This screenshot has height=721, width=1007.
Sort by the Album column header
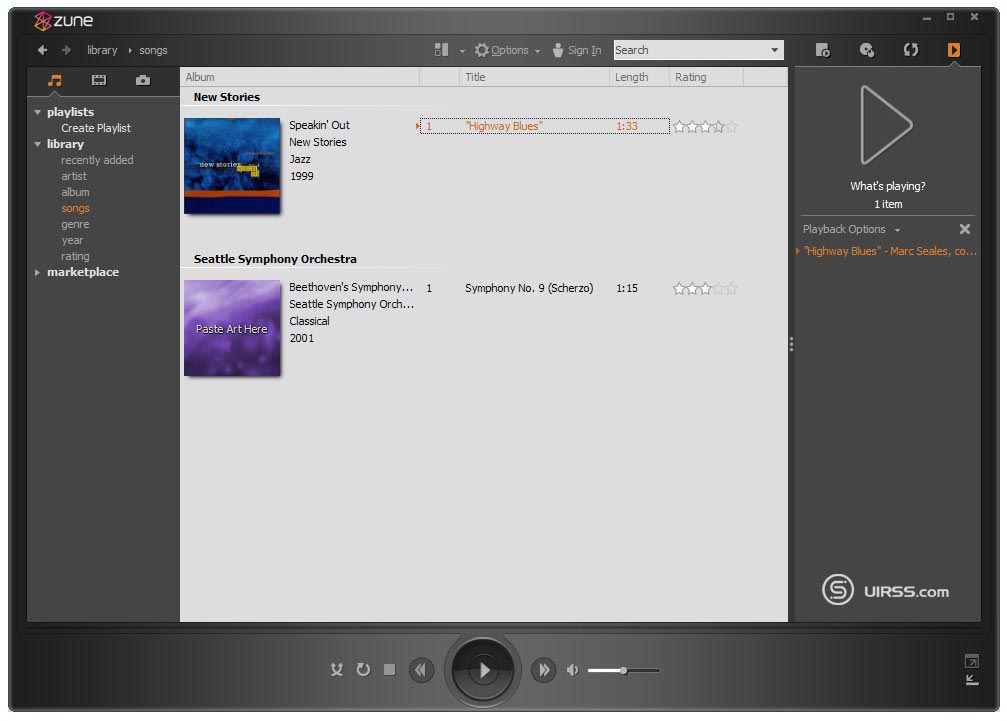pyautogui.click(x=299, y=77)
